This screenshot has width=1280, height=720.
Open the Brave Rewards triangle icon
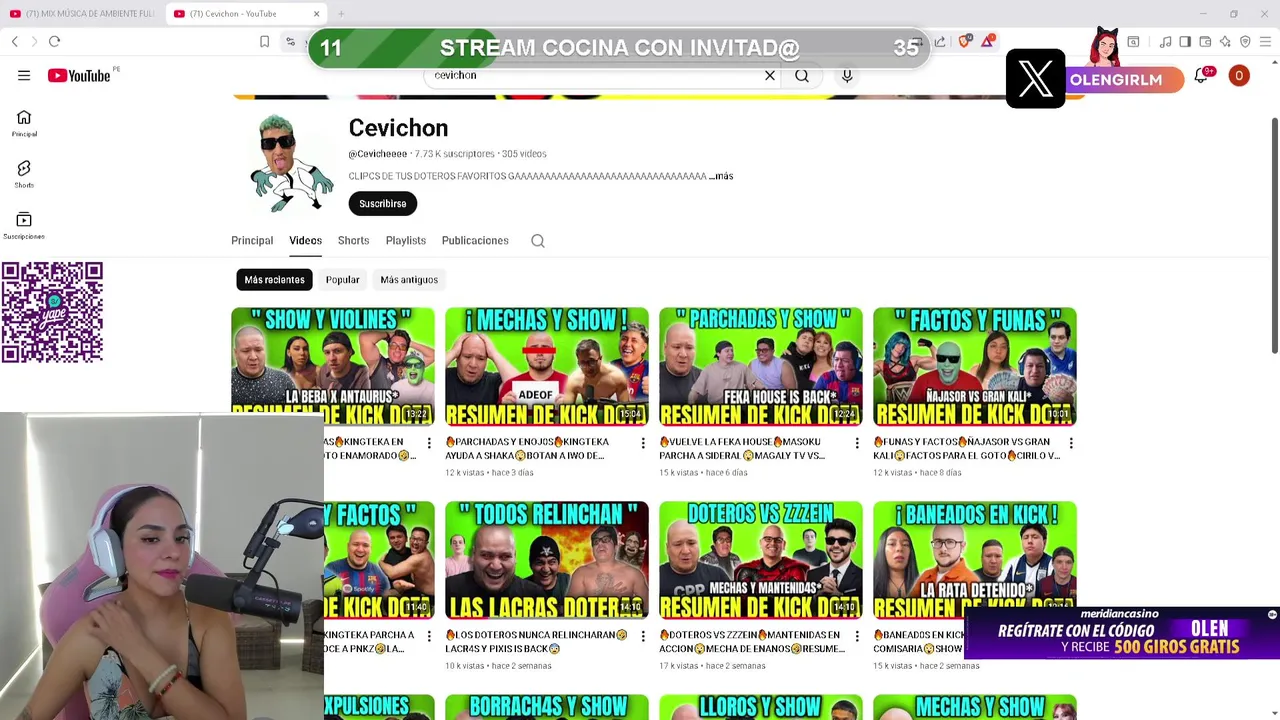988,41
